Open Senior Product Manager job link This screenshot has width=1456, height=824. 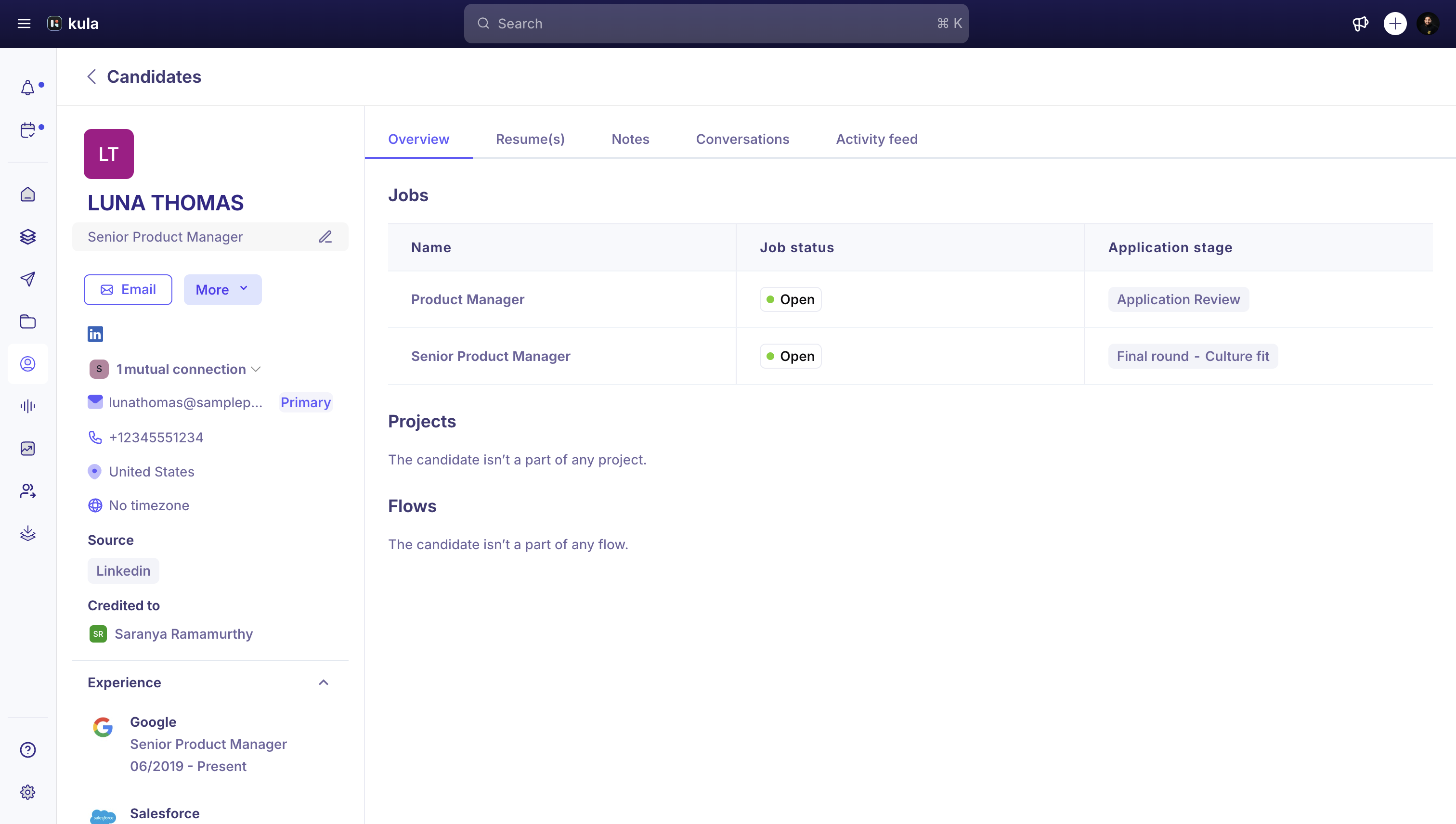point(490,356)
